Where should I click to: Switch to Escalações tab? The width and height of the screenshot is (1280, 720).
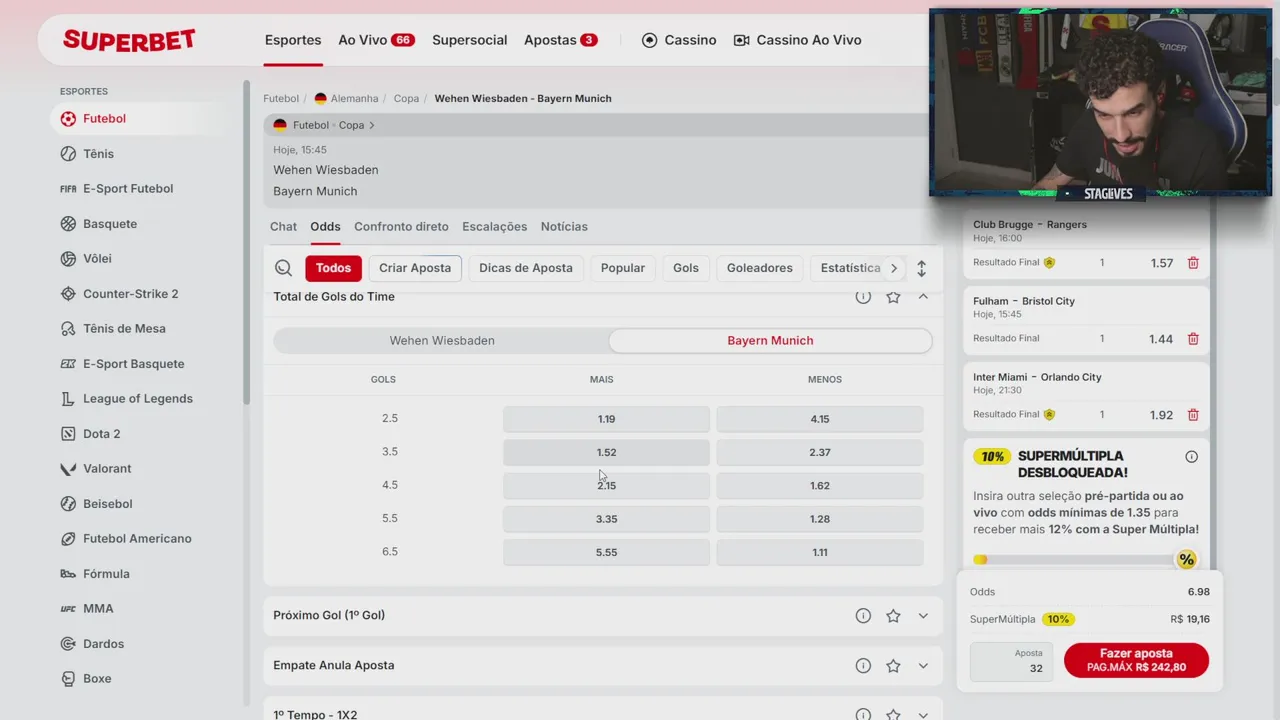(494, 227)
